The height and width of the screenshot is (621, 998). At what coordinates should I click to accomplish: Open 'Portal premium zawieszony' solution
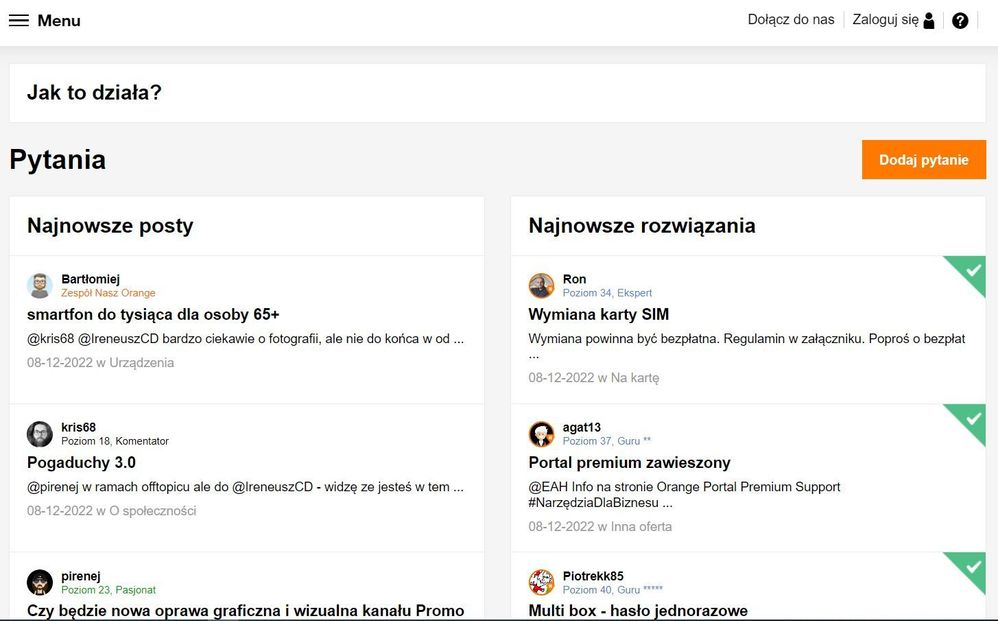coord(629,462)
